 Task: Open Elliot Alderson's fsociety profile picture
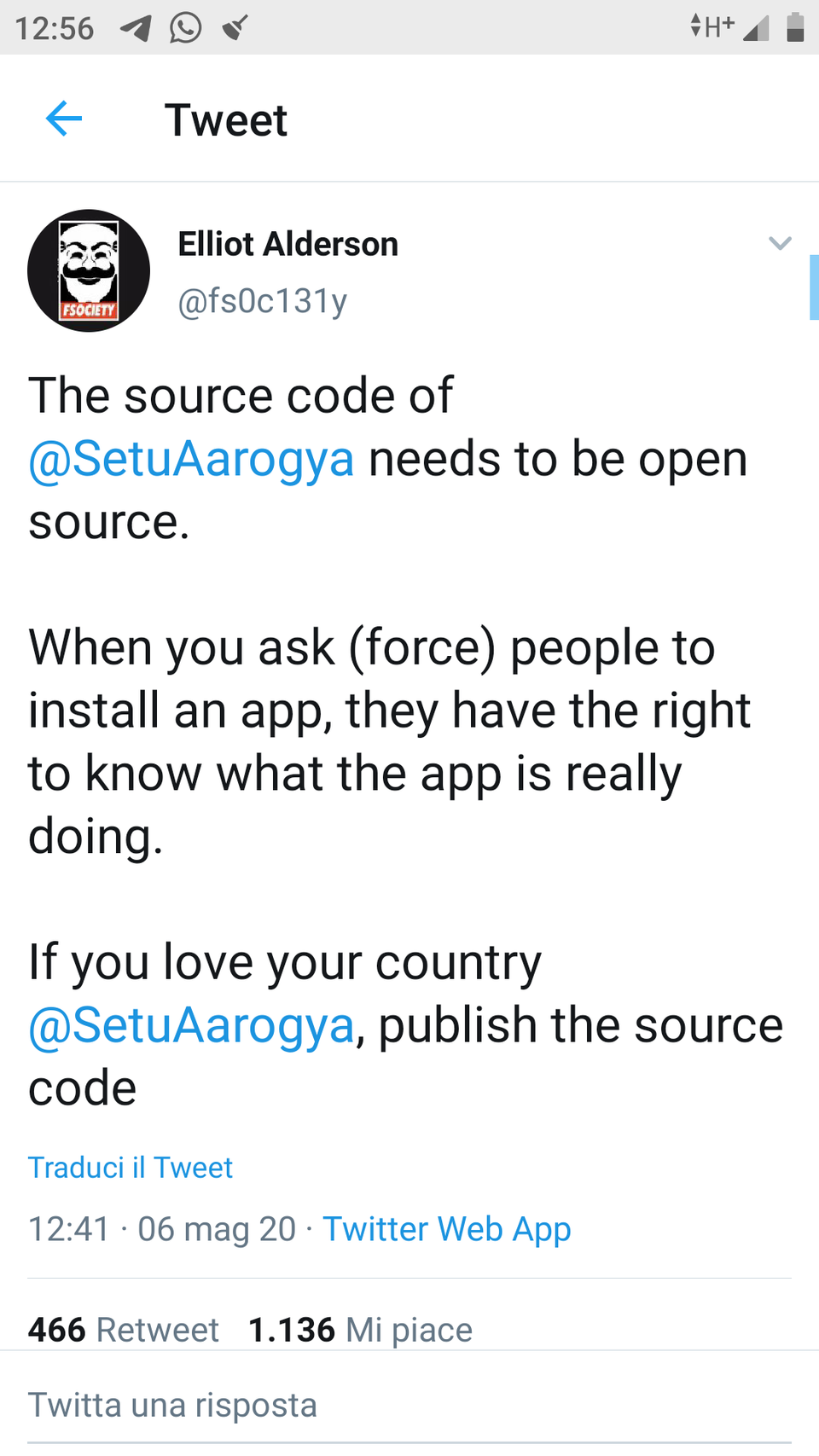pyautogui.click(x=89, y=271)
